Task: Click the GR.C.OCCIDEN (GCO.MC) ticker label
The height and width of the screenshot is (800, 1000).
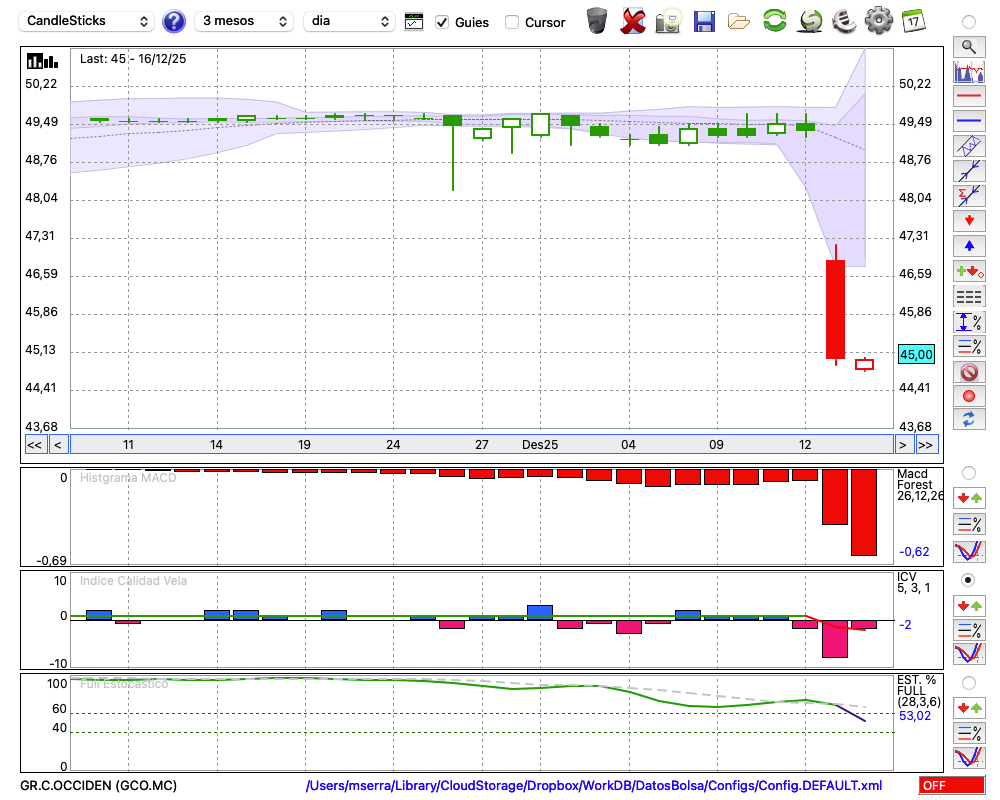Action: pyautogui.click(x=99, y=785)
